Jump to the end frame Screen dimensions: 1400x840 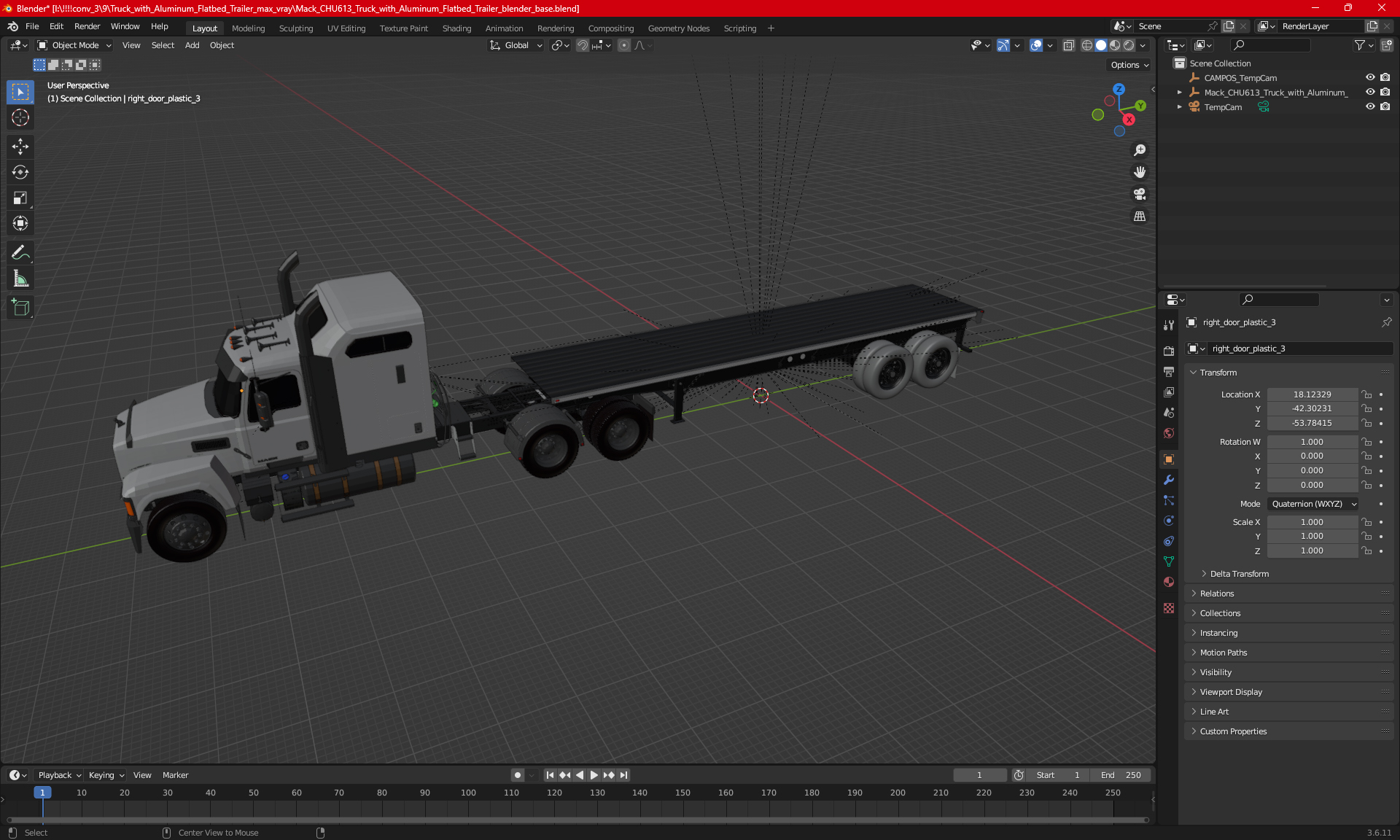pos(623,775)
